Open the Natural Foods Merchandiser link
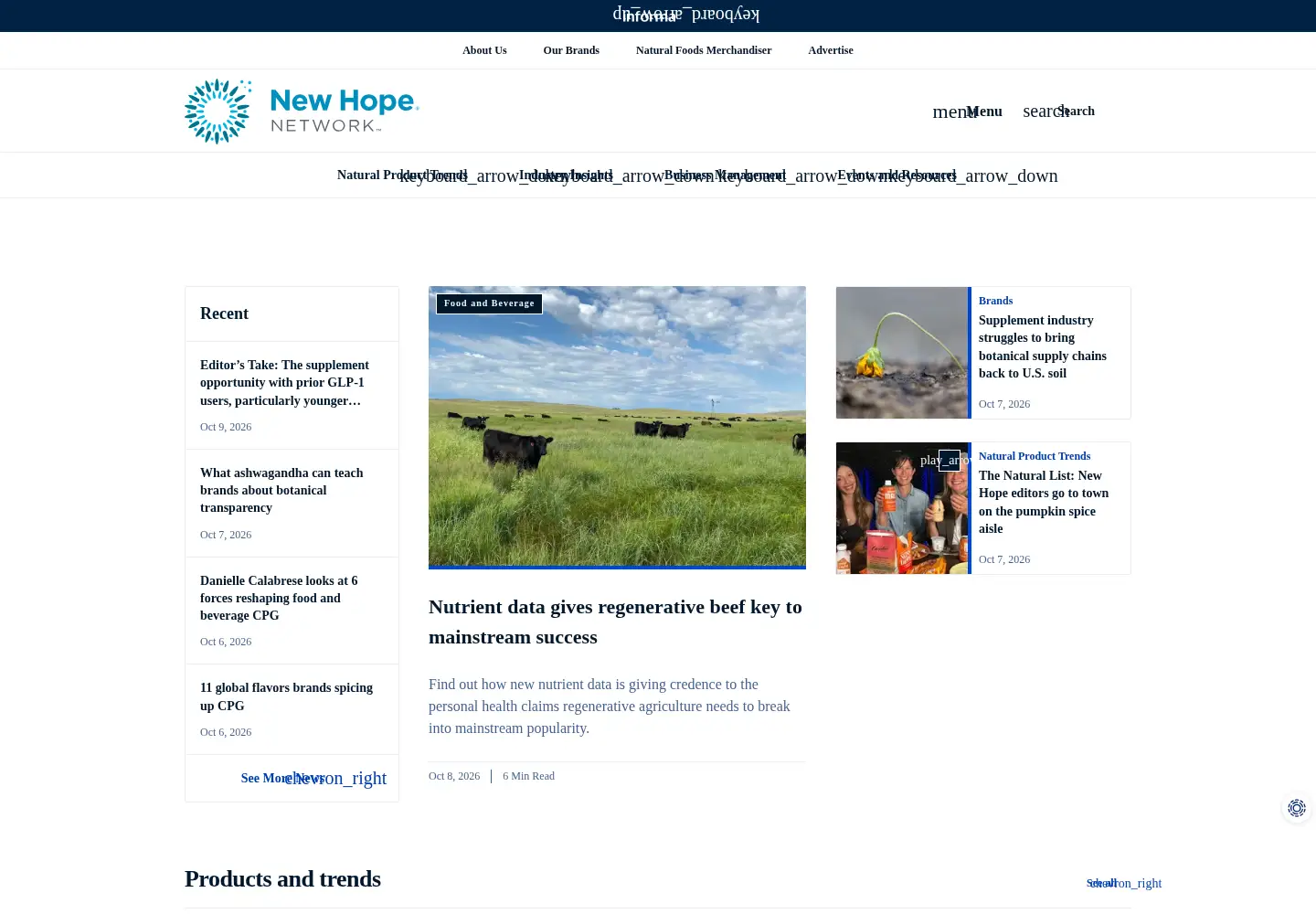Screen dimensions: 1316x914 [704, 50]
